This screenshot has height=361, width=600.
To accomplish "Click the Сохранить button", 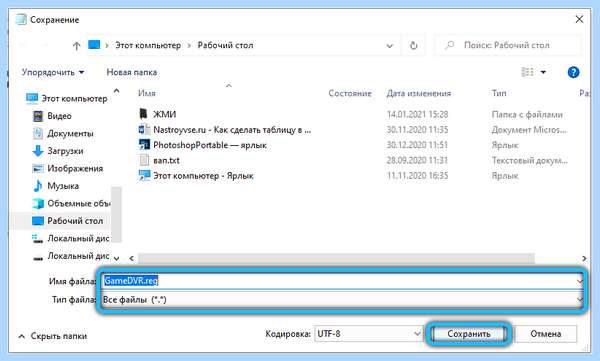I will tap(469, 334).
